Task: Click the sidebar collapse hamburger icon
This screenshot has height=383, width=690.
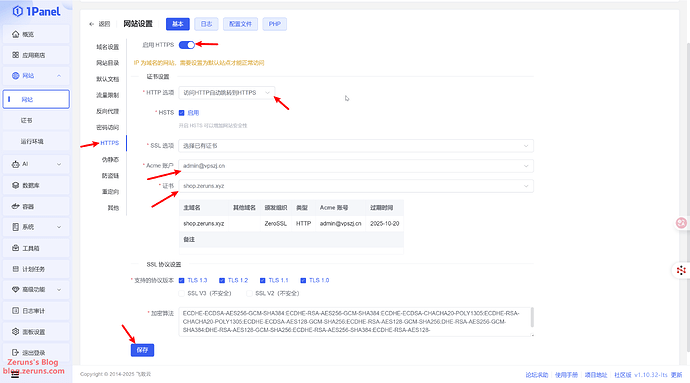Action: 15,375
